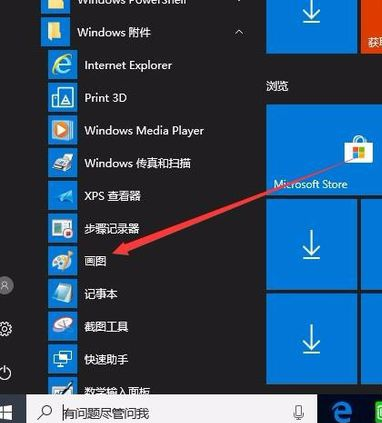Select '截图工具' label
The image size is (382, 423).
tap(106, 326)
